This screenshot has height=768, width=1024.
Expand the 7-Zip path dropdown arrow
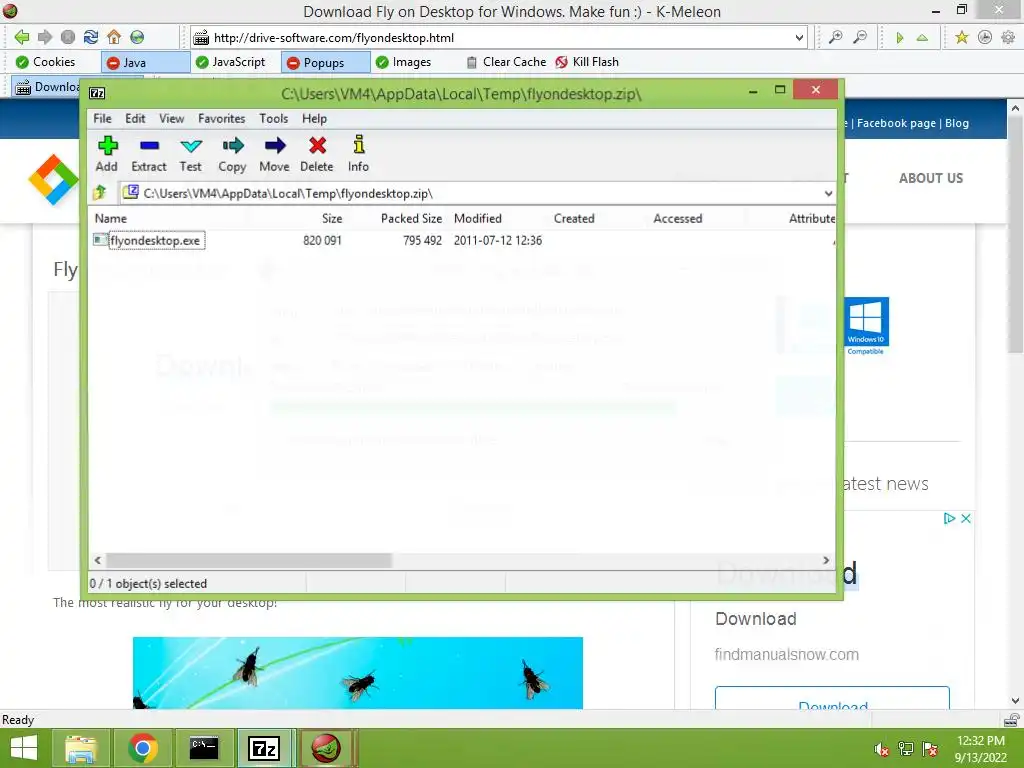(828, 193)
